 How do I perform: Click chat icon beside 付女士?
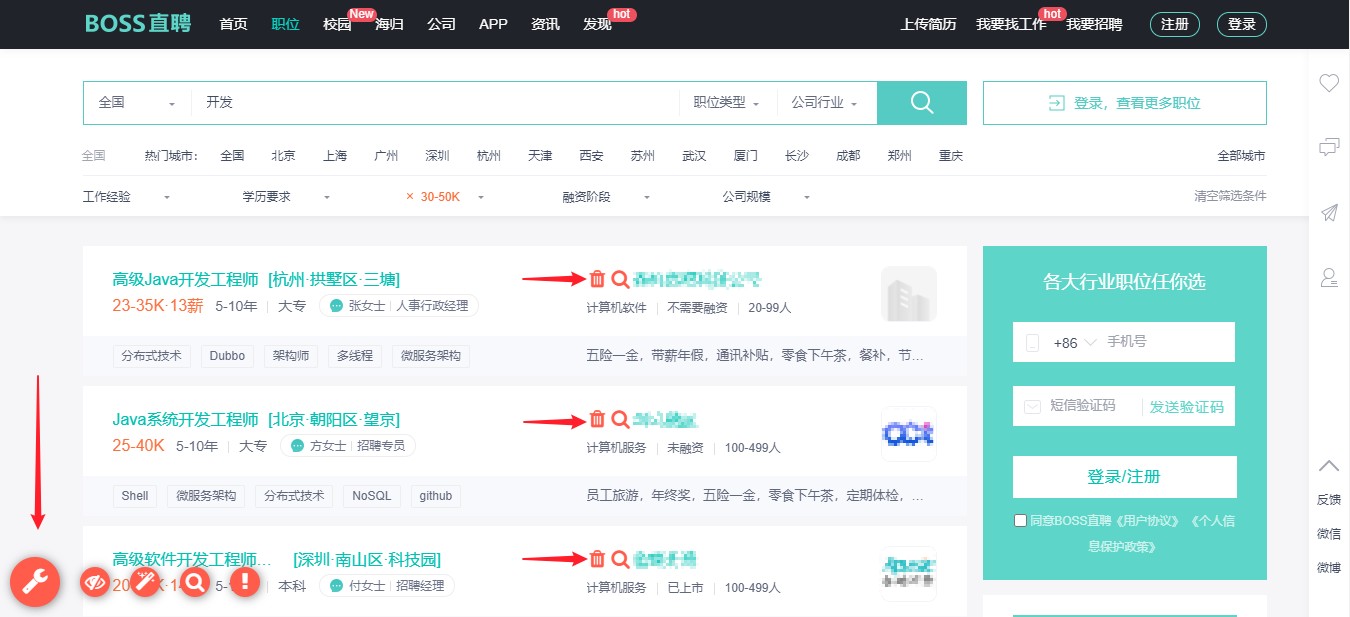click(x=335, y=586)
